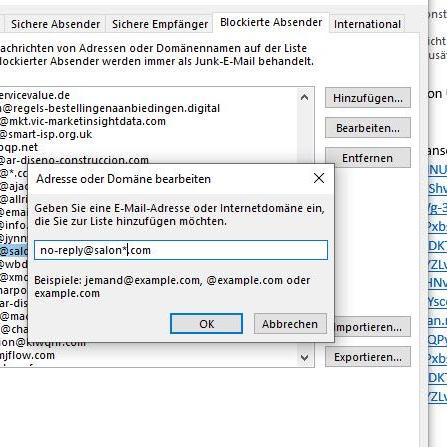Confirm the edit with OK
447x447 pixels.
tap(206, 324)
